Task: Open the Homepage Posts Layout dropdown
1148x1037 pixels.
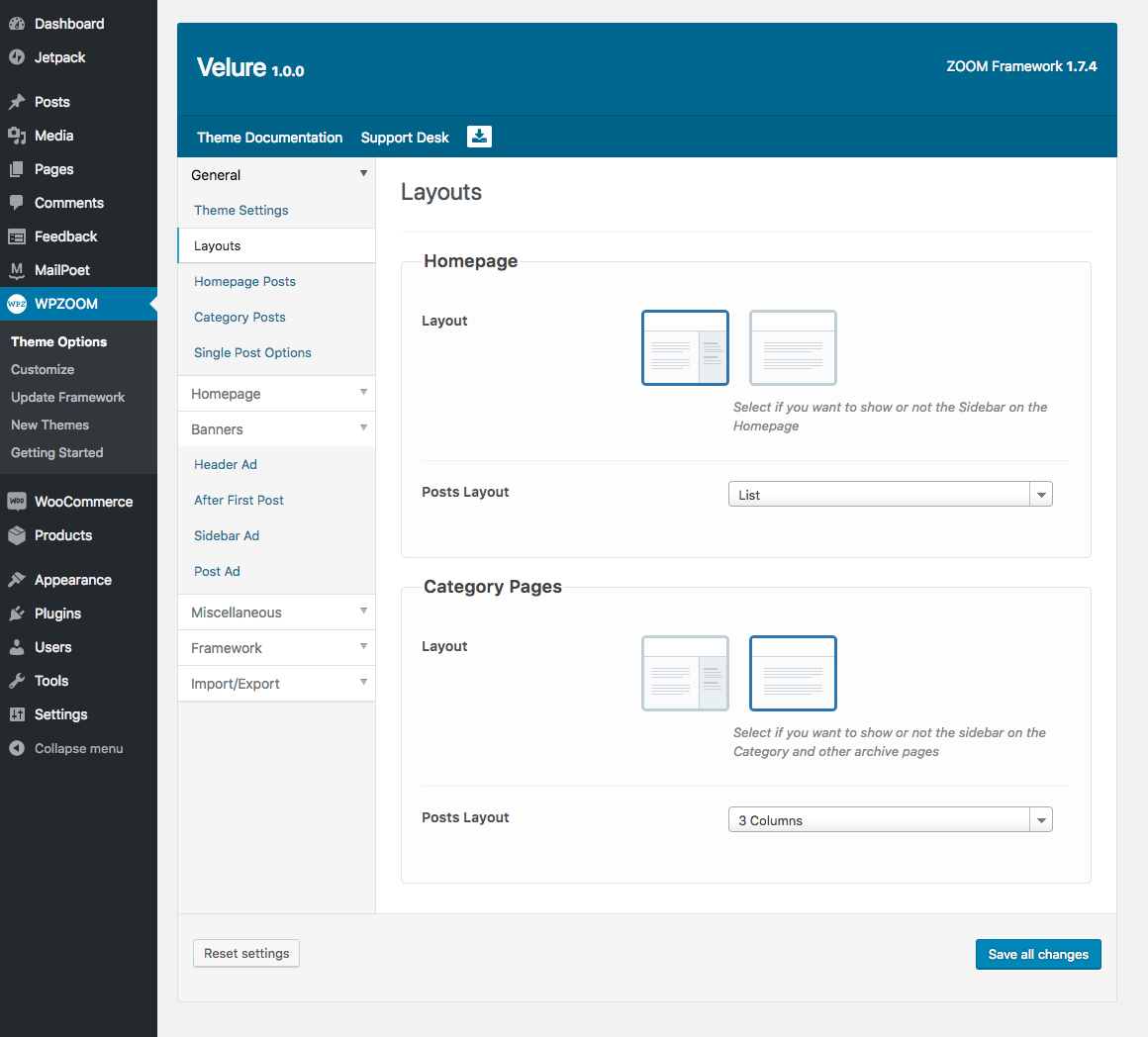Action: 890,495
